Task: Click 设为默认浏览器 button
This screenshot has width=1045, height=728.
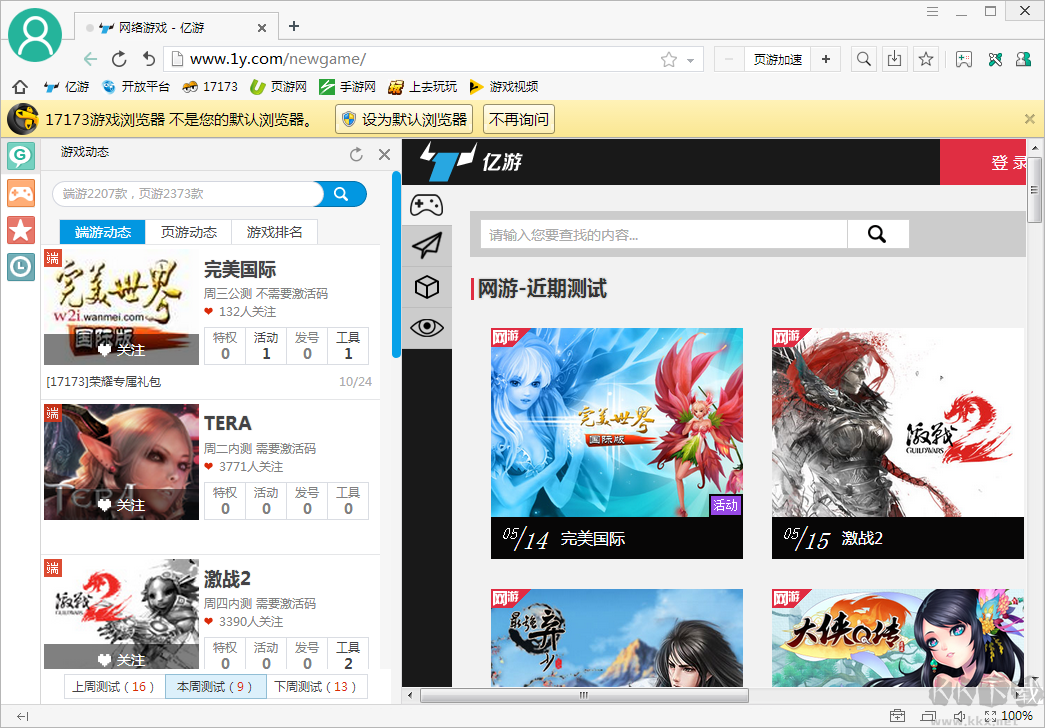Action: point(404,119)
